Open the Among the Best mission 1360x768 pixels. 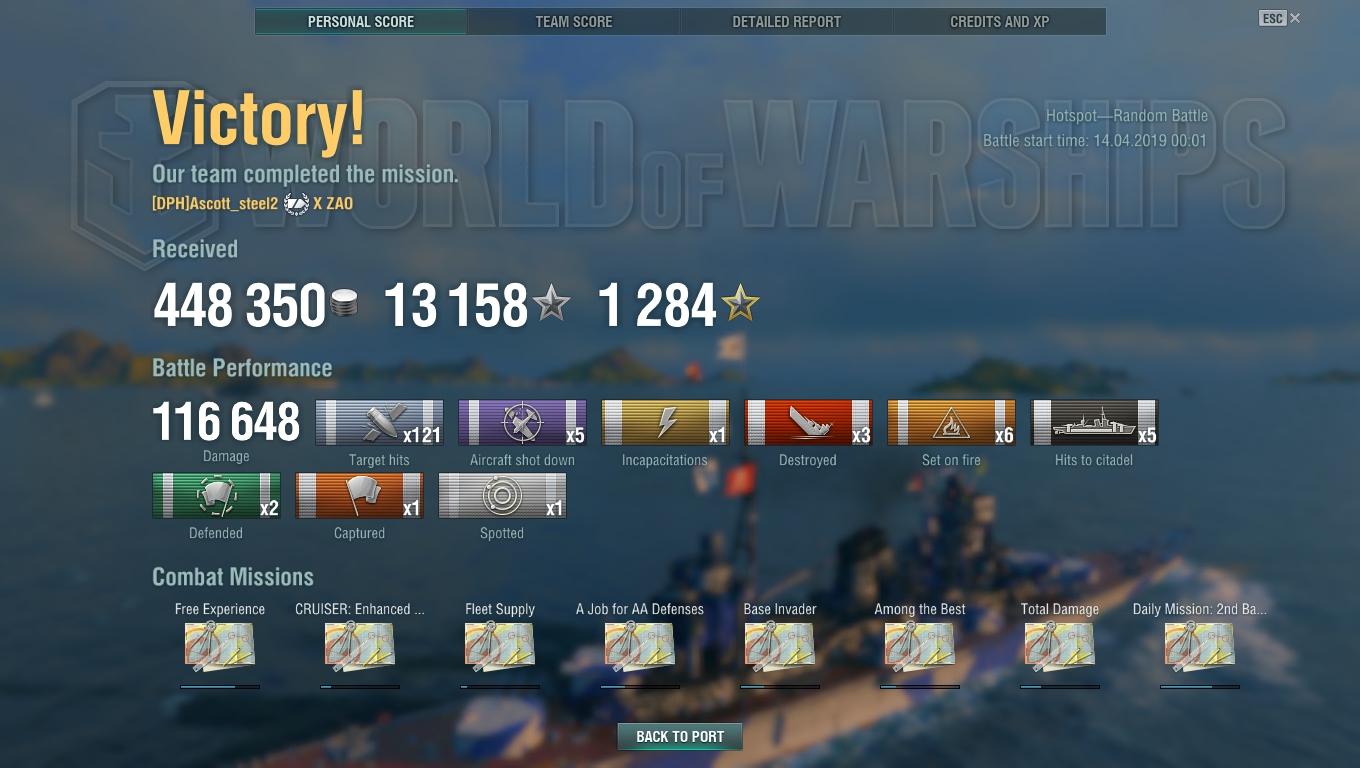click(x=920, y=646)
